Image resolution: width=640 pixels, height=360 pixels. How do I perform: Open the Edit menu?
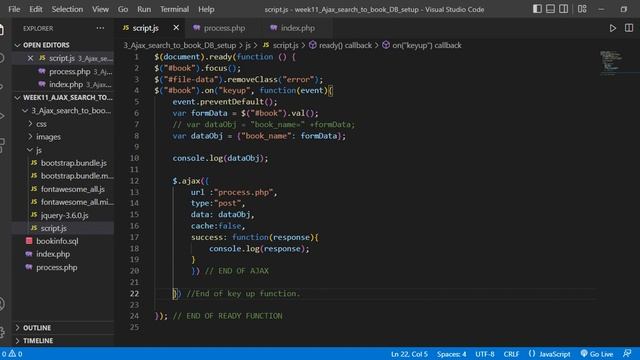(36, 9)
